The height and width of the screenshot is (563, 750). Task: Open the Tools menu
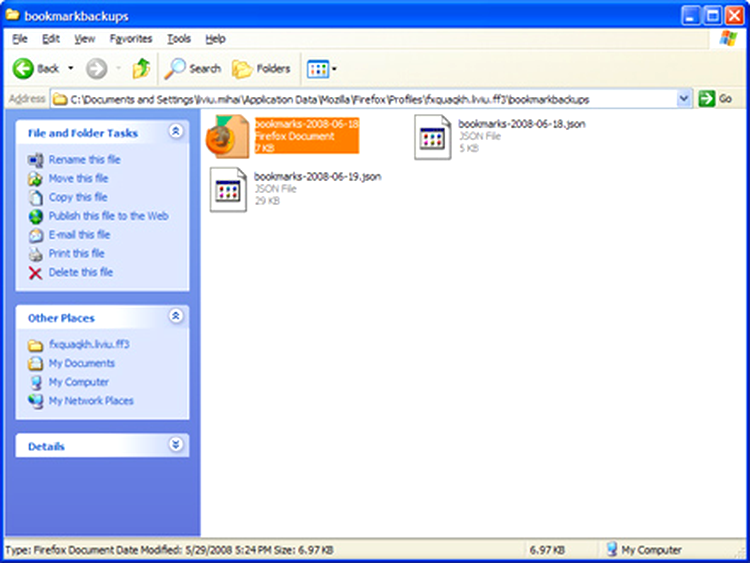(x=179, y=39)
